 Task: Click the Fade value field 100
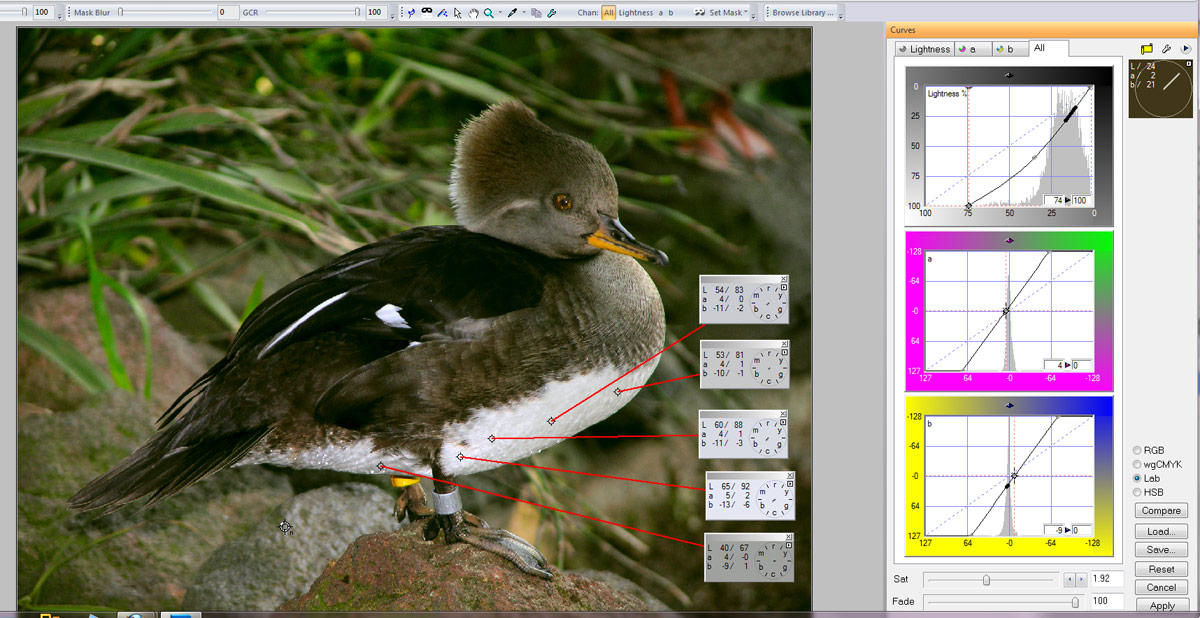(1107, 602)
